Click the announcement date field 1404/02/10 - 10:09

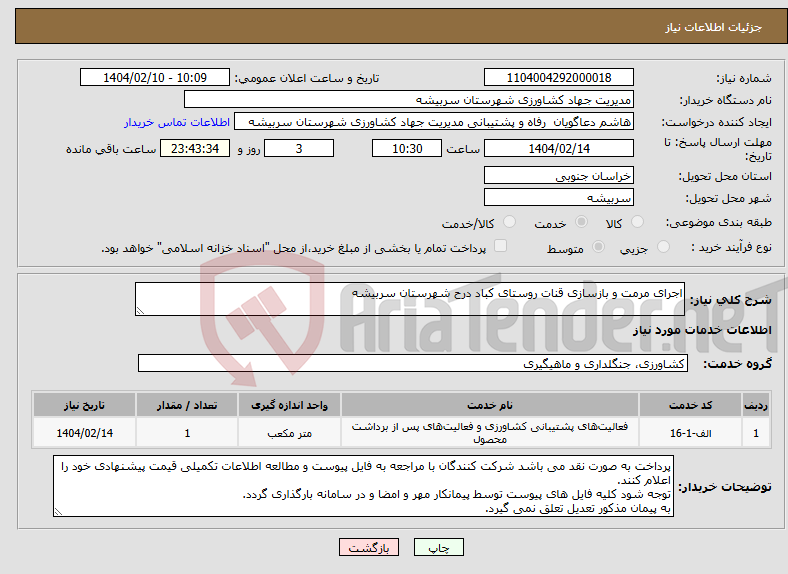(x=155, y=77)
